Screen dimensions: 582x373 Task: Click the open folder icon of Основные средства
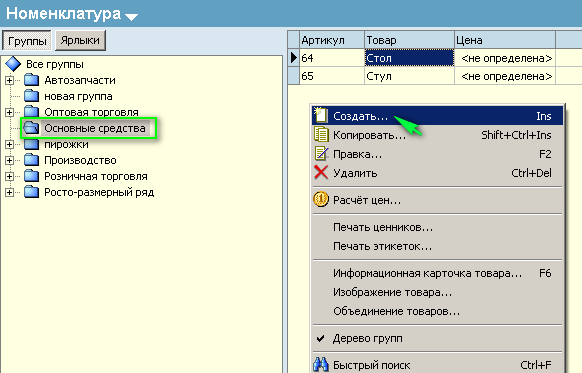[31, 128]
